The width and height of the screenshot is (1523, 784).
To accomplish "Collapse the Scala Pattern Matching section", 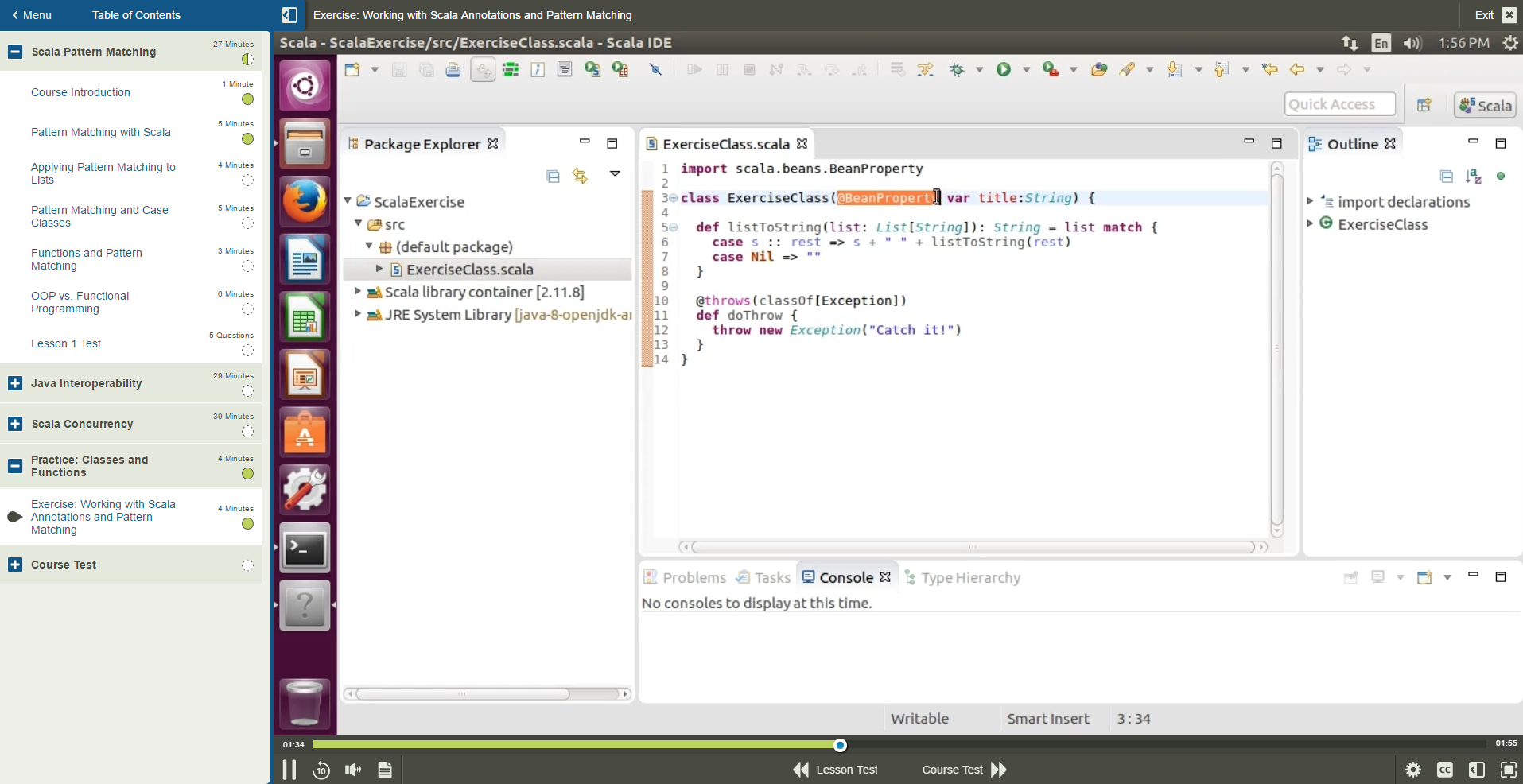I will click(x=15, y=52).
